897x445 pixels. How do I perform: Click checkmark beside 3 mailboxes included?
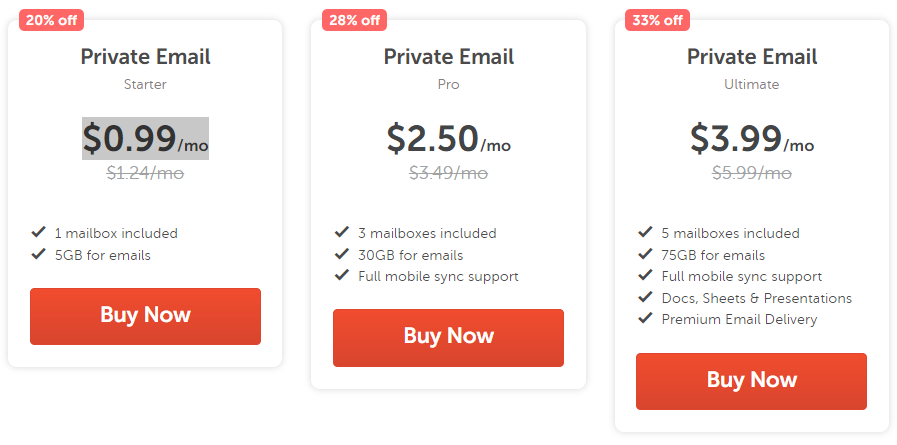tap(342, 233)
